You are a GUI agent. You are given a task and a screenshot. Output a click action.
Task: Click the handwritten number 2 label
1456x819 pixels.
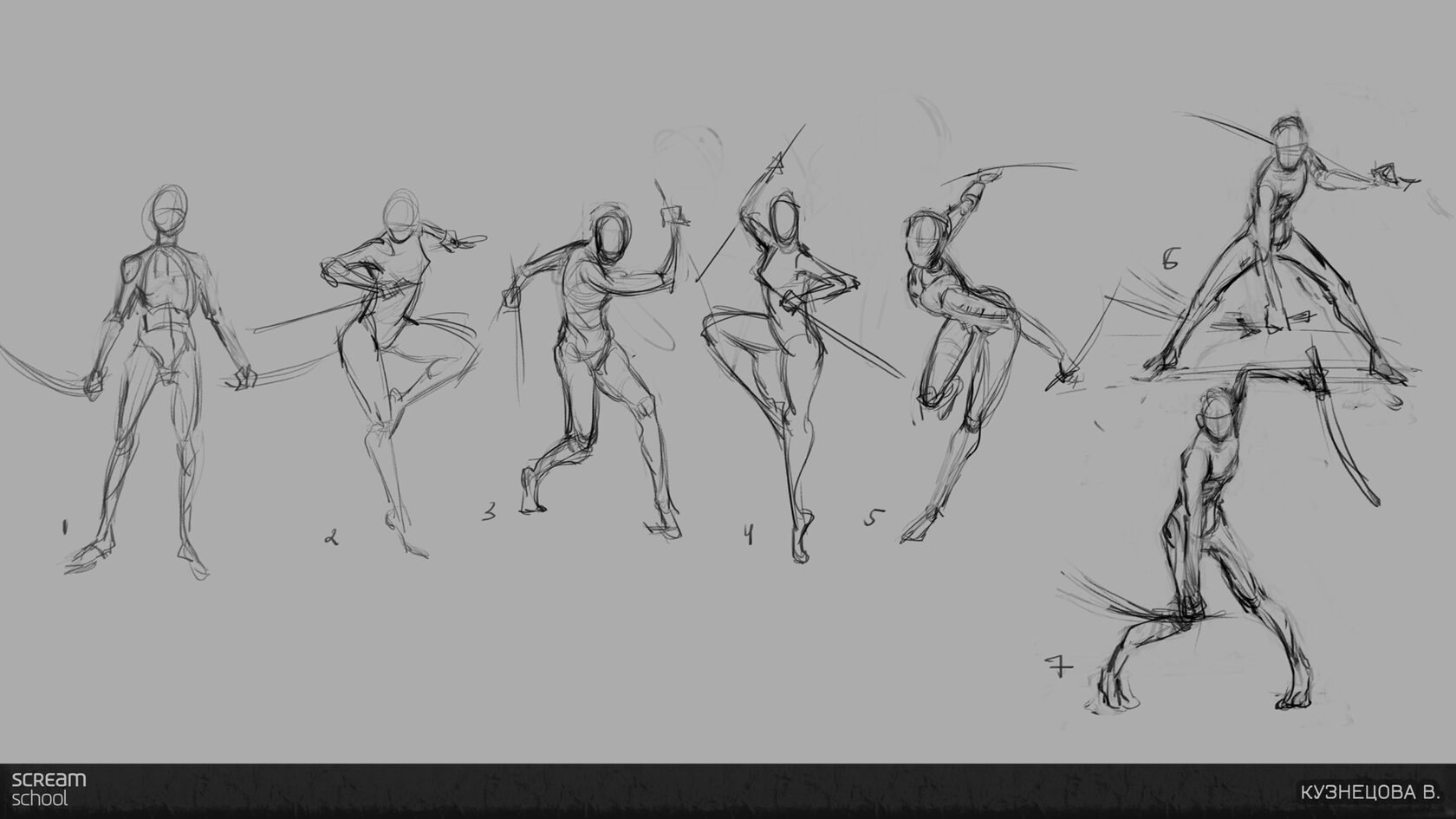click(x=330, y=538)
